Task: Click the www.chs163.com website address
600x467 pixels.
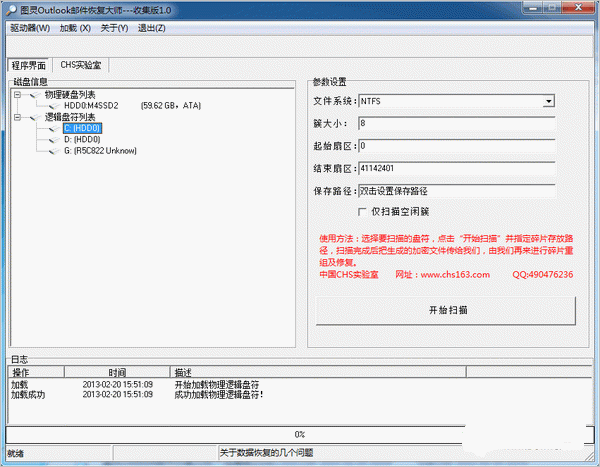Action: point(455,274)
